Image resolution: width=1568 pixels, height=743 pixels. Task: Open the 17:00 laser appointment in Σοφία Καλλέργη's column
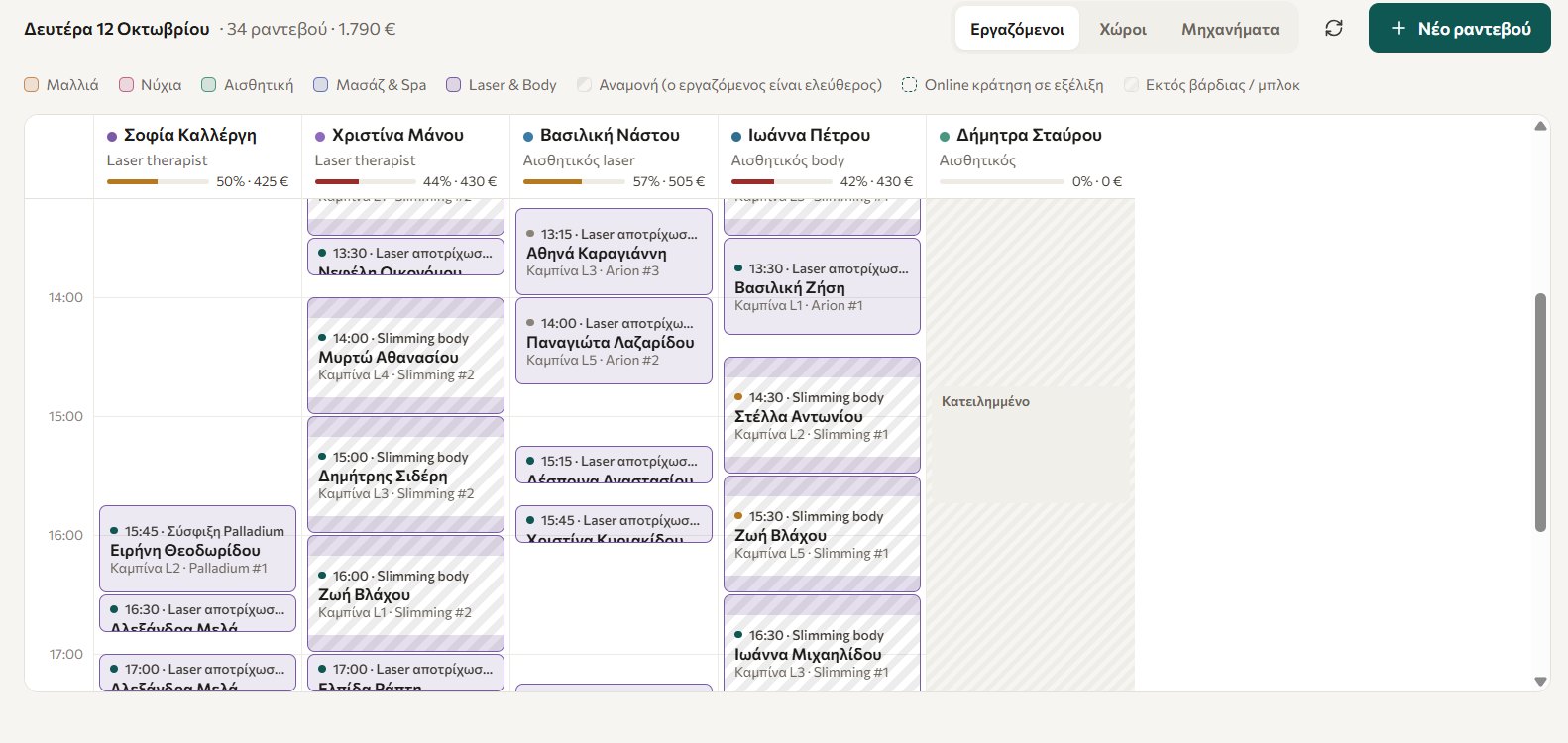click(198, 673)
